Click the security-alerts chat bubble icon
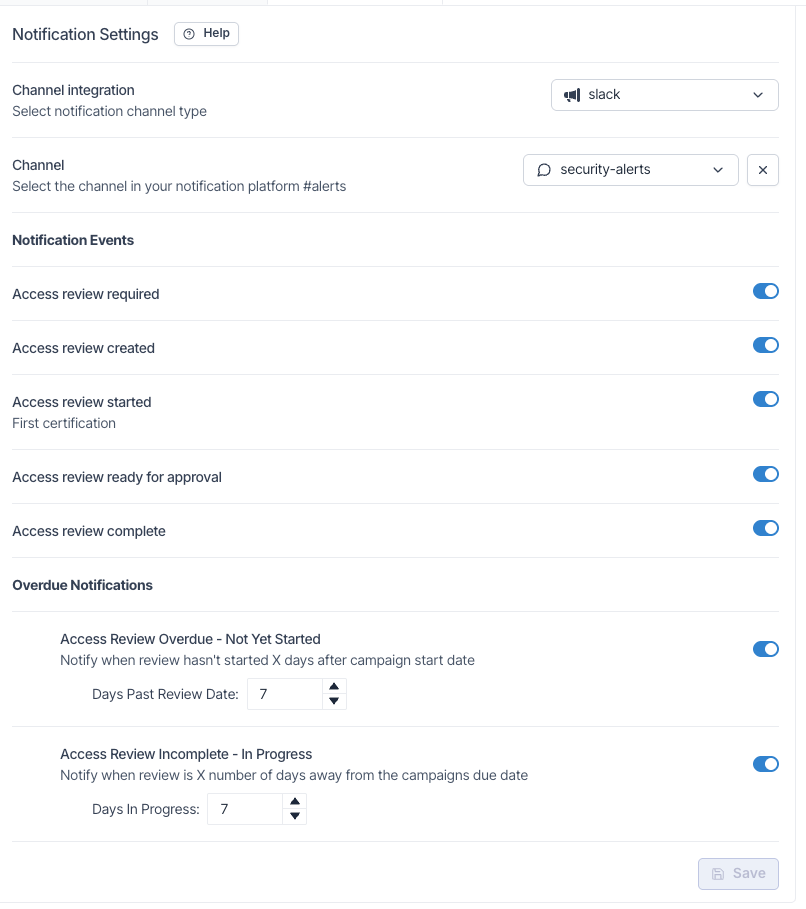The image size is (806, 909). 544,170
